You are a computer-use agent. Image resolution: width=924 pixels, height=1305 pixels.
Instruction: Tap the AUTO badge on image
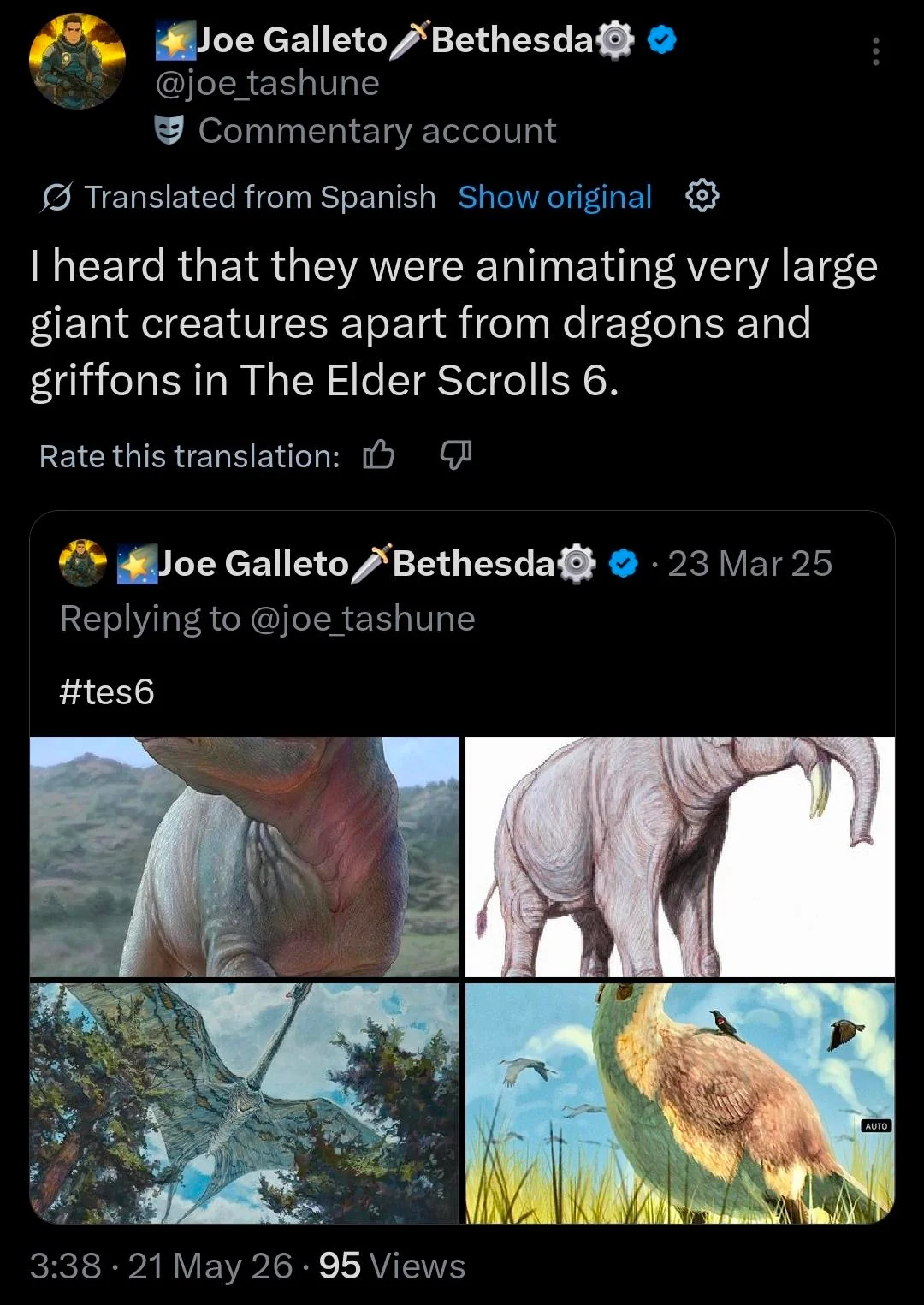coord(877,1126)
